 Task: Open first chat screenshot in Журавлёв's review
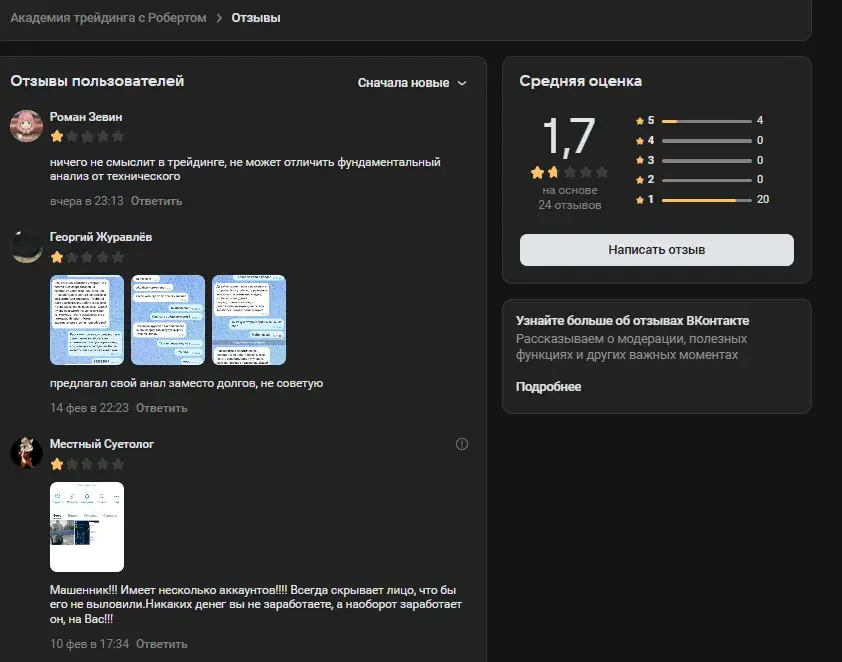point(87,320)
